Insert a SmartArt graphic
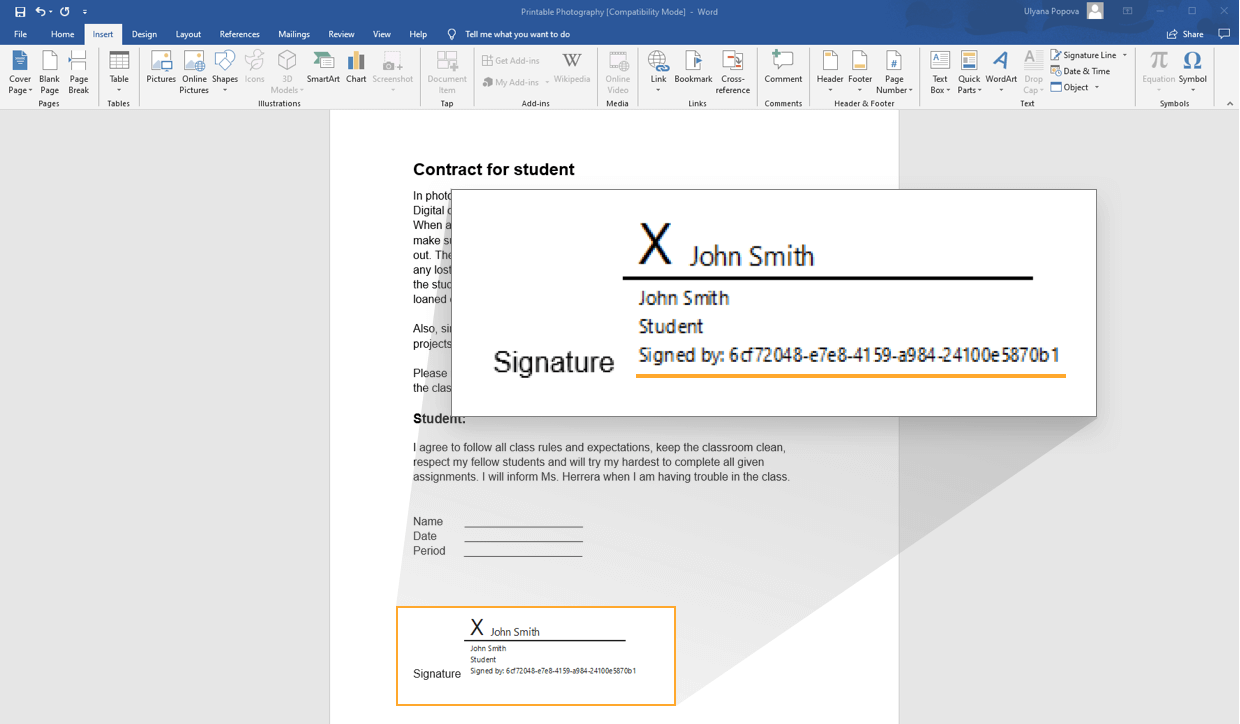This screenshot has height=724, width=1240. tap(323, 67)
